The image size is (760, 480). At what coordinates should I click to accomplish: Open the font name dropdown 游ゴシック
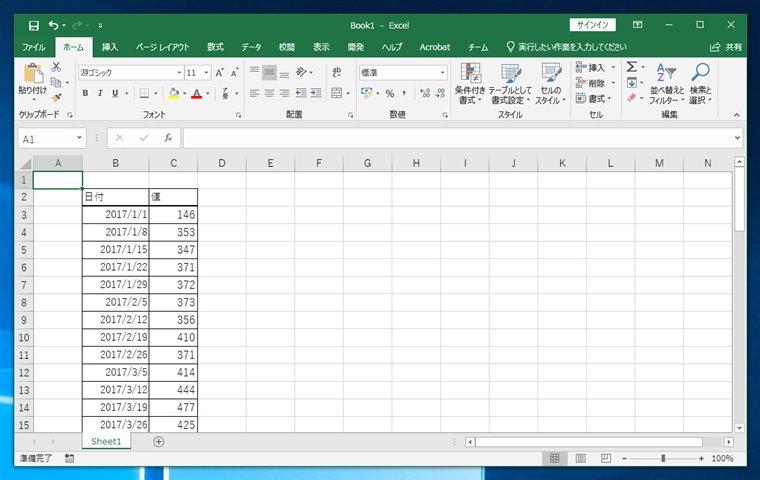178,73
